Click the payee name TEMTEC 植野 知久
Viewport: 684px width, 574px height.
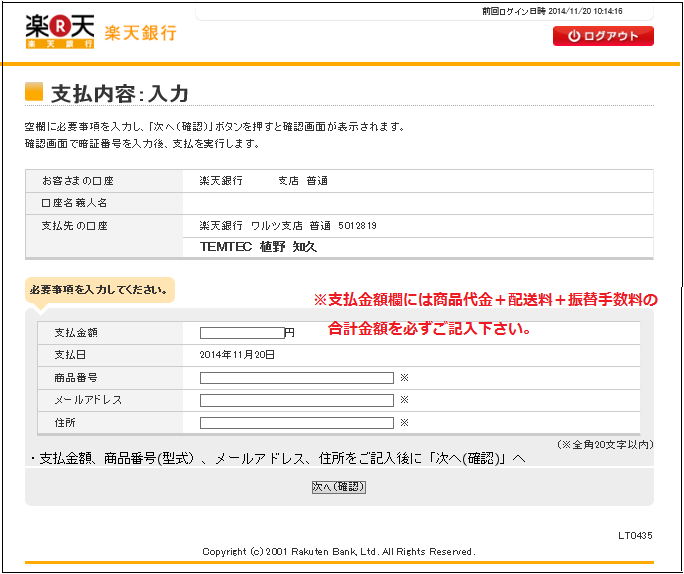coord(258,247)
